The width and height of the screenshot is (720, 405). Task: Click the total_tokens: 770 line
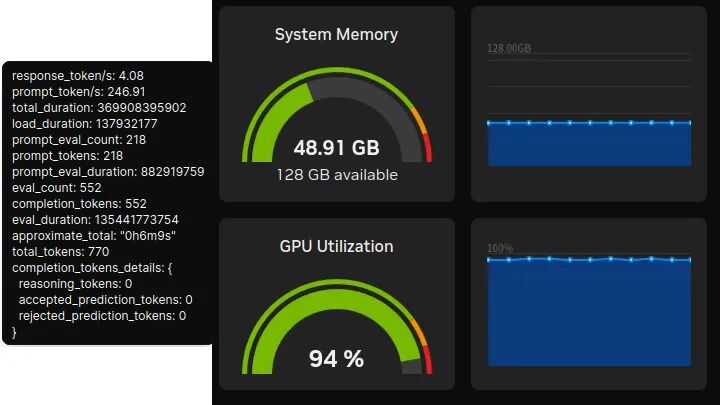pyautogui.click(x=60, y=252)
